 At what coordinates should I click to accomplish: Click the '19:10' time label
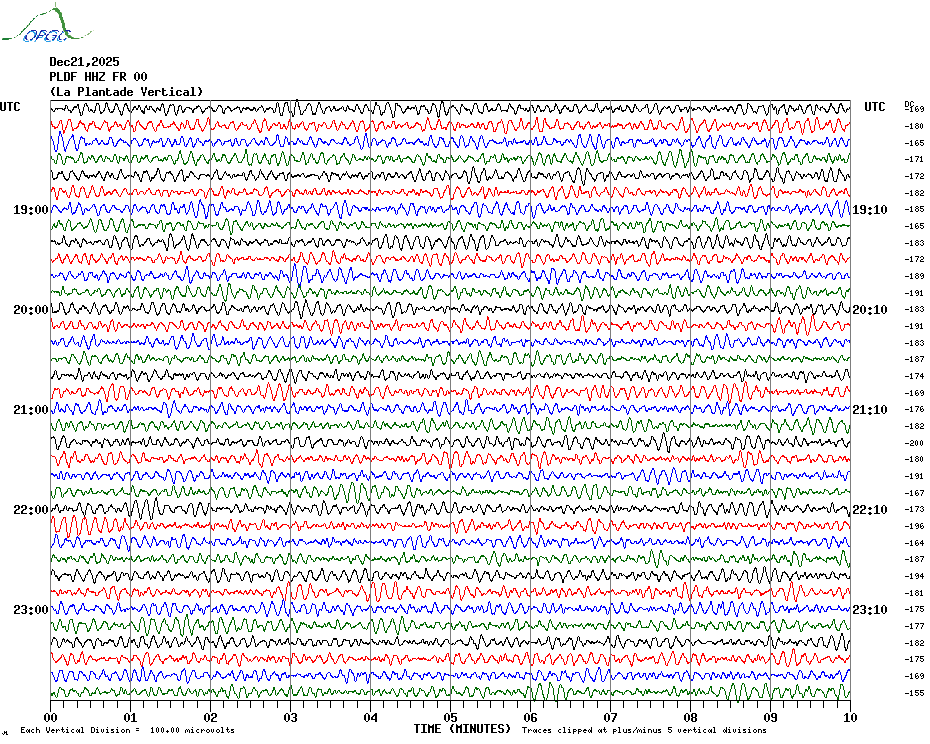click(870, 210)
